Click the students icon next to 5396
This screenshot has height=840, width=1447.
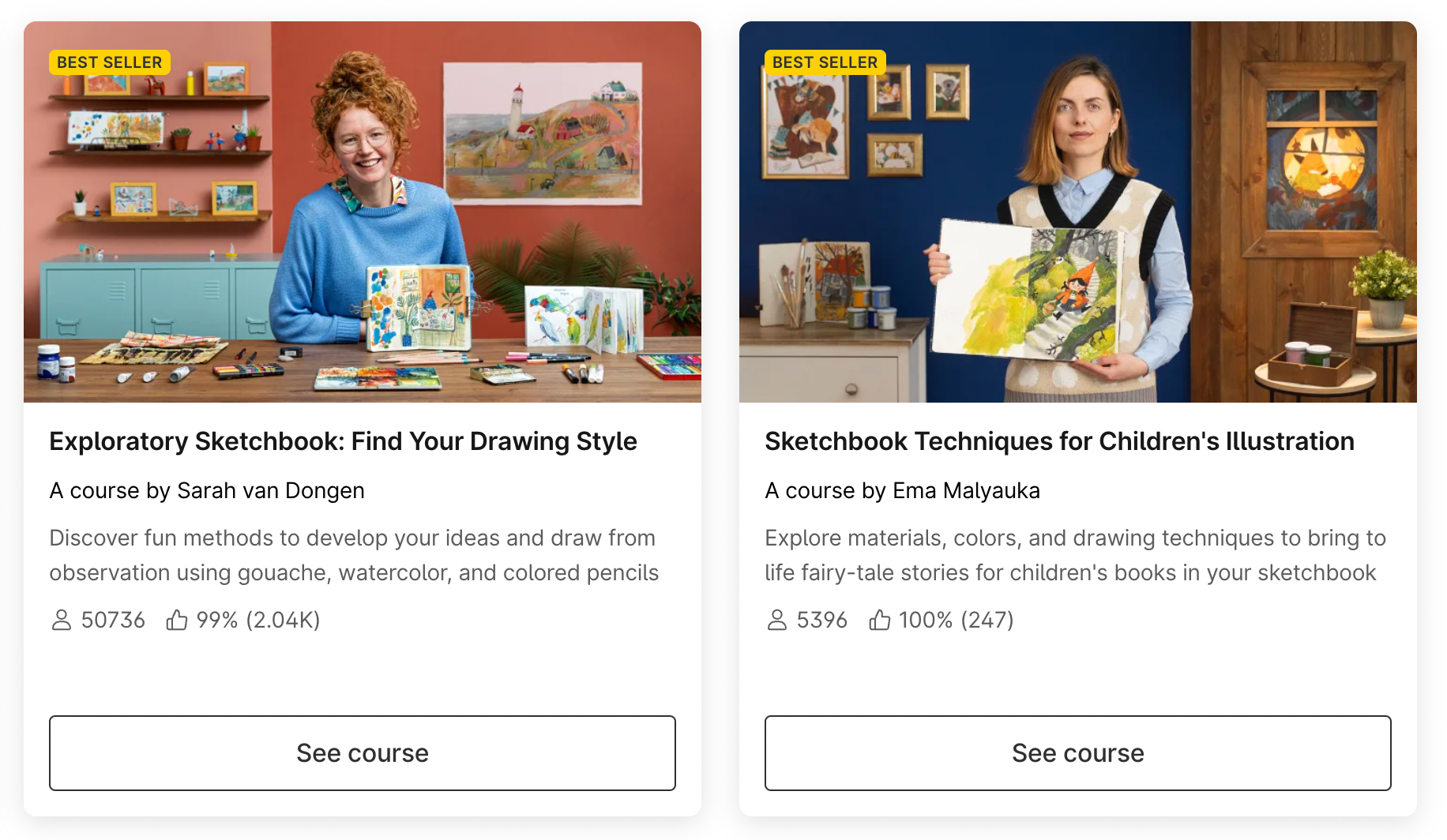776,620
